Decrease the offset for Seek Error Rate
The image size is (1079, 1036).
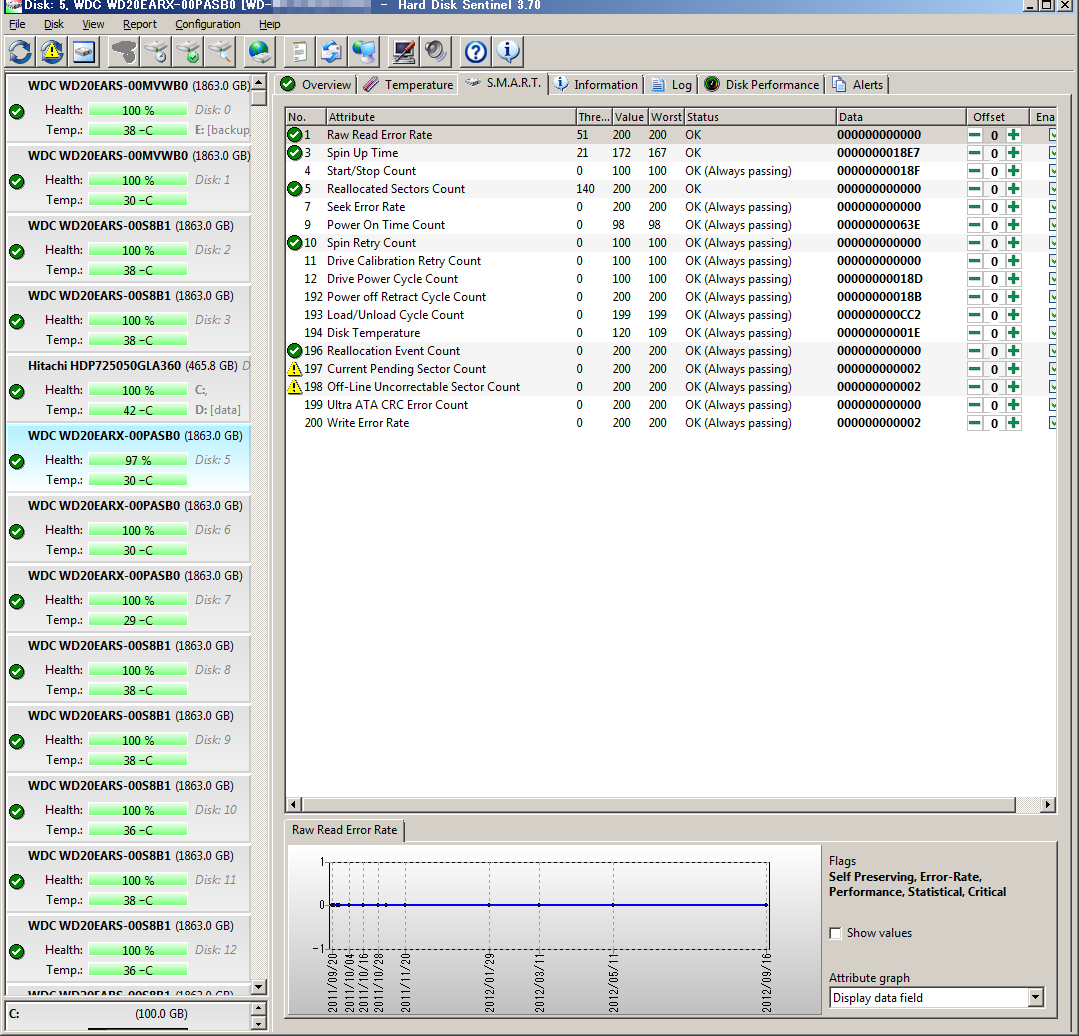click(x=974, y=207)
